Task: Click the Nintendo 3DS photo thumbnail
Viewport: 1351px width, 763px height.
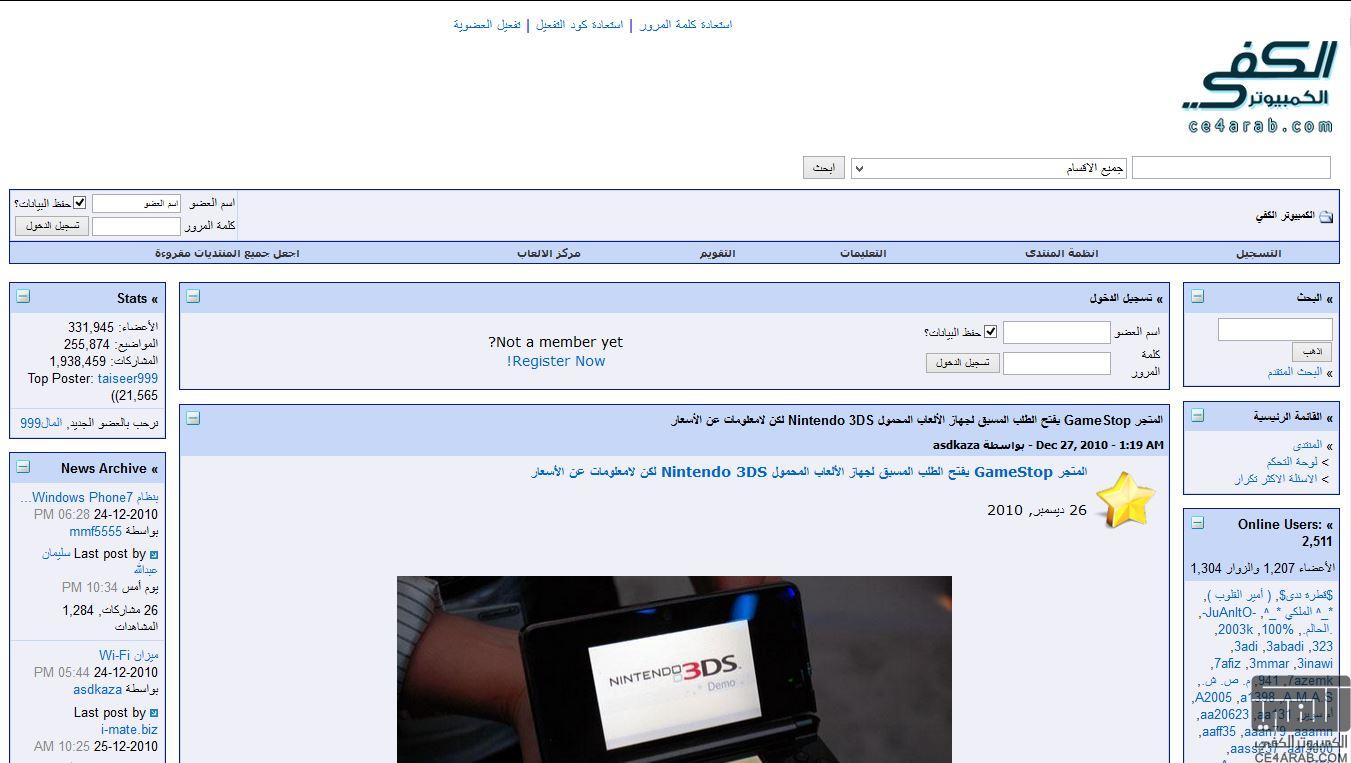Action: tap(674, 669)
